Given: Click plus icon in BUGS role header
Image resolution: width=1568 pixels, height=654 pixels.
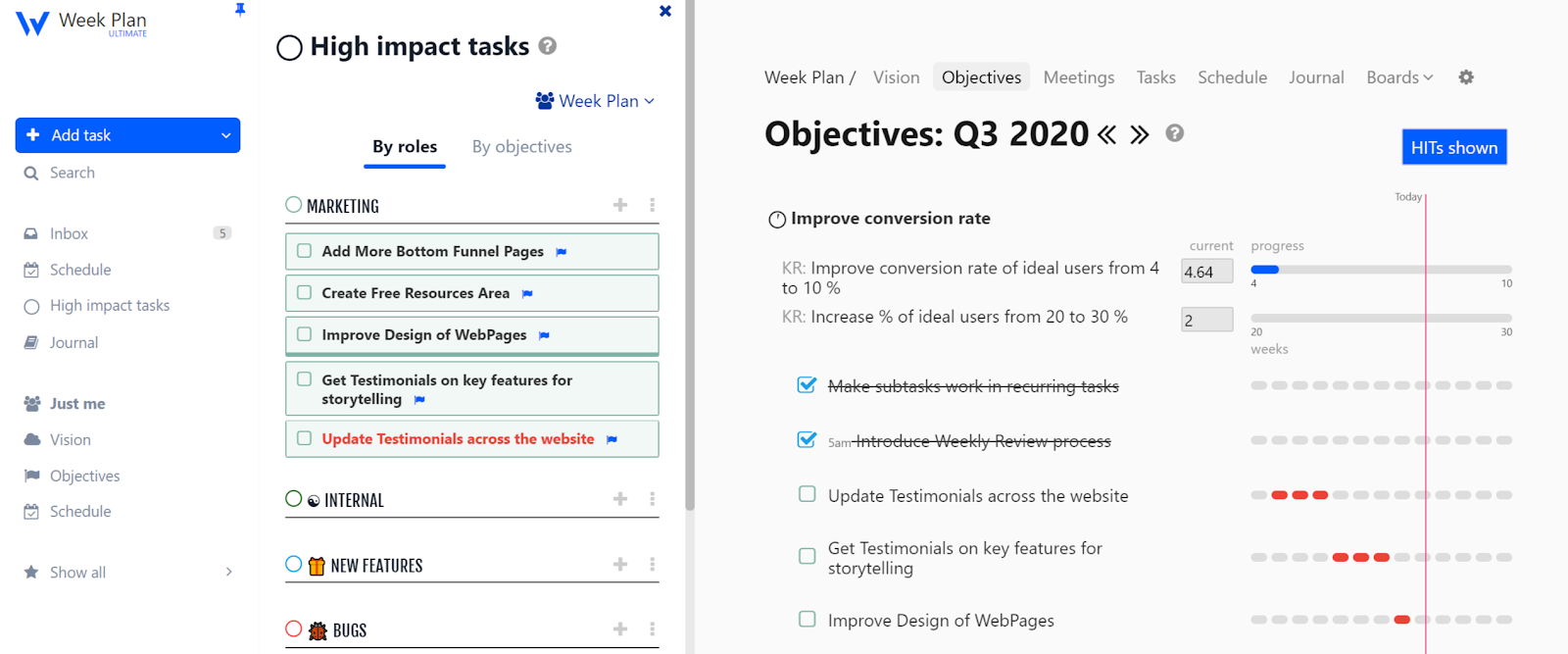Looking at the screenshot, I should (x=620, y=629).
